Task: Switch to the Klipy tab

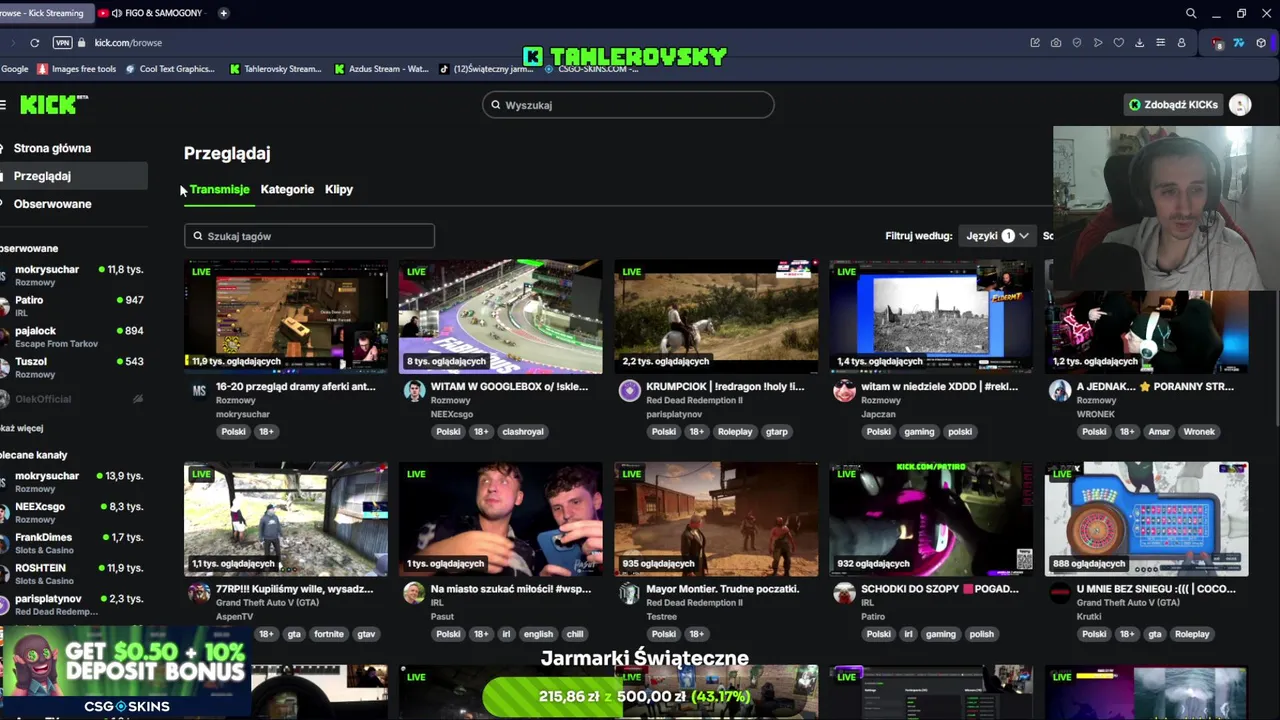Action: tap(339, 189)
